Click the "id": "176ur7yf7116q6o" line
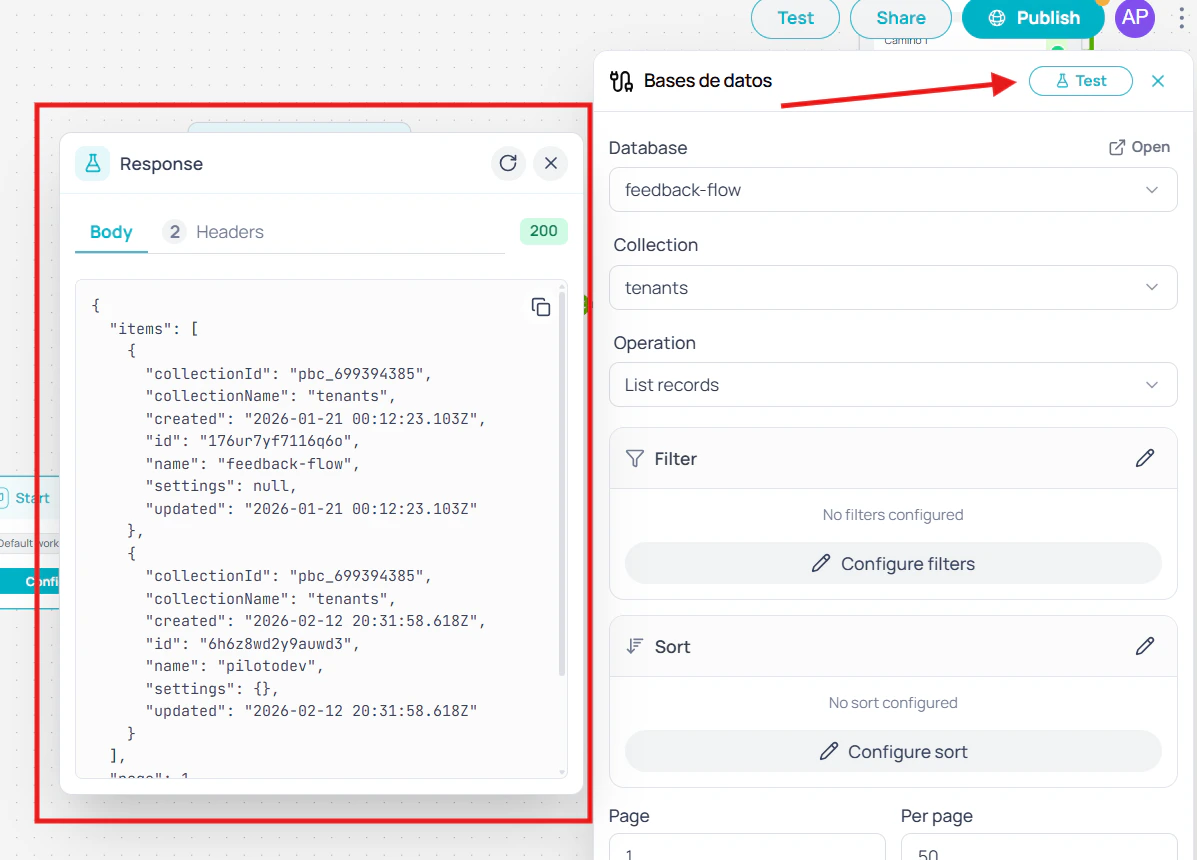Viewport: 1197px width, 860px height. point(252,441)
